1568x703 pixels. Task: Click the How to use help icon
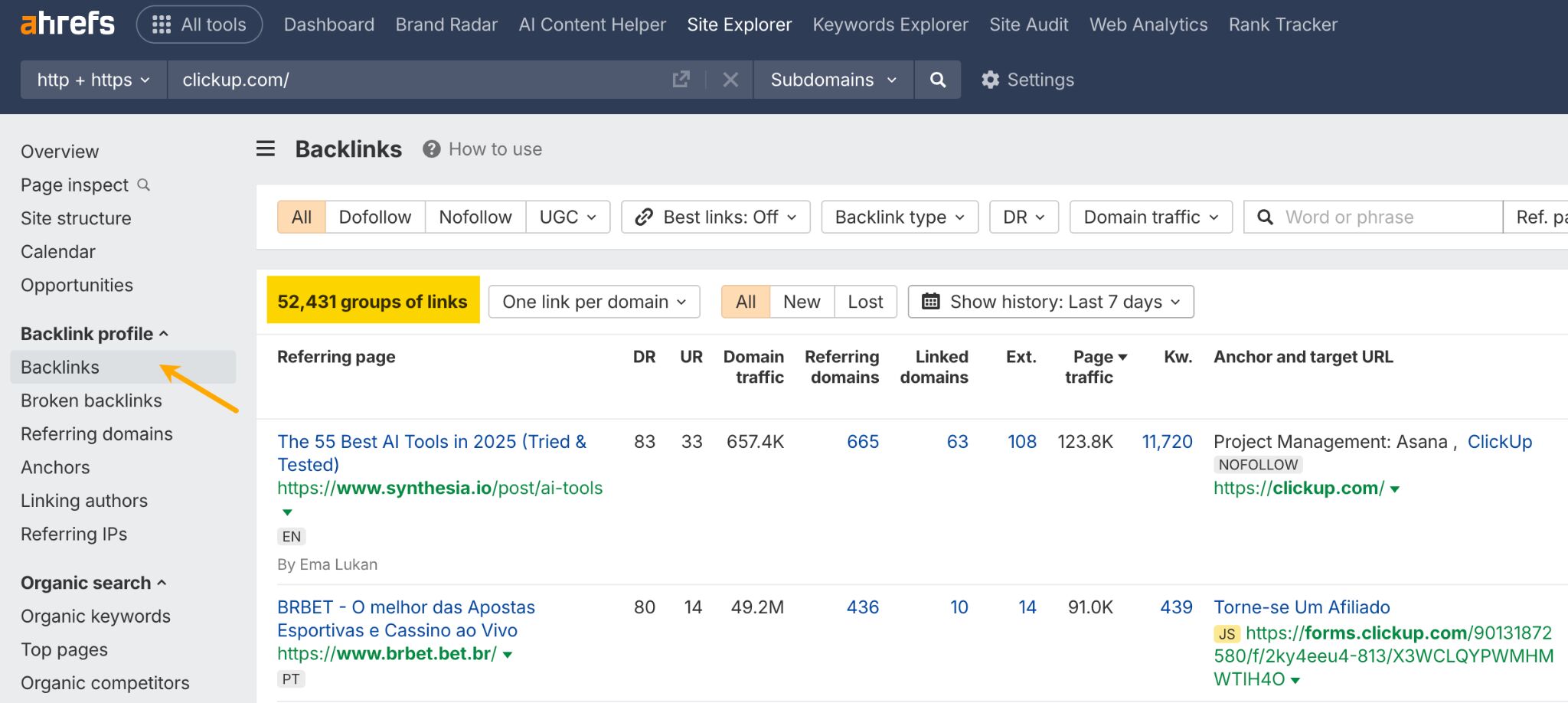pos(431,149)
